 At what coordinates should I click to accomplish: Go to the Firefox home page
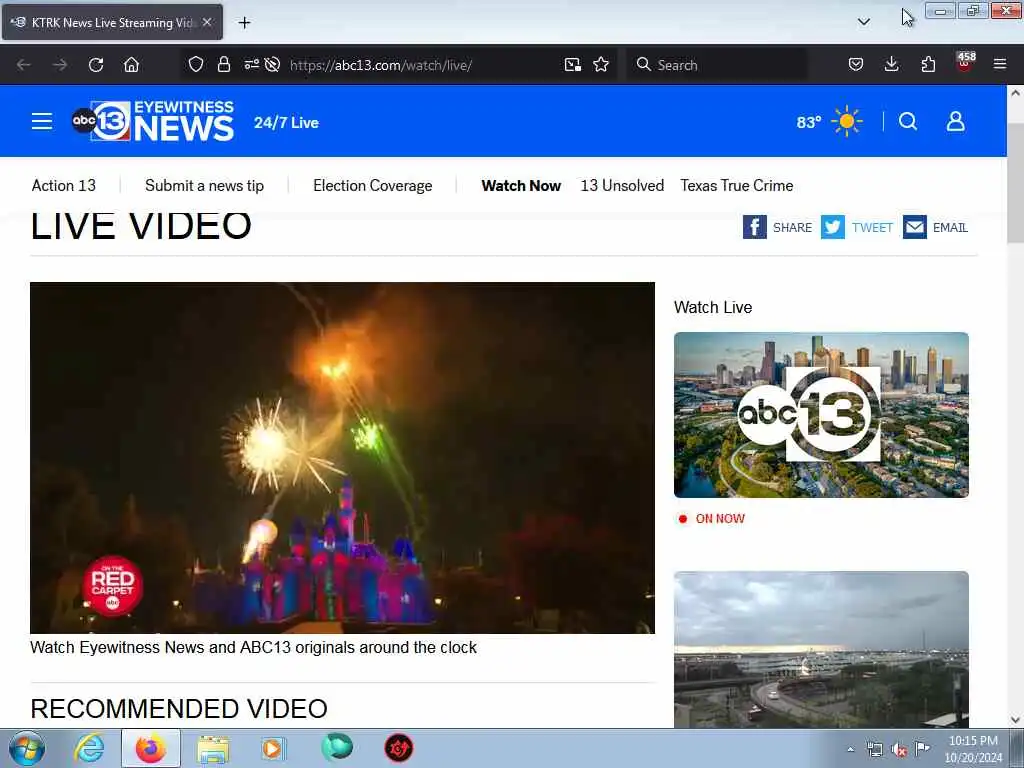[x=131, y=65]
